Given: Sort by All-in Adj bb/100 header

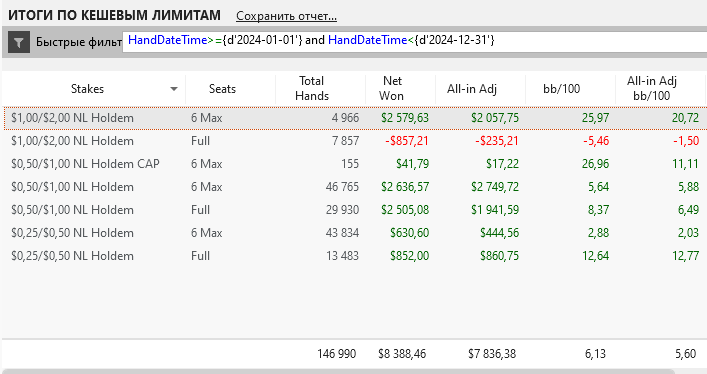Looking at the screenshot, I should (652, 88).
